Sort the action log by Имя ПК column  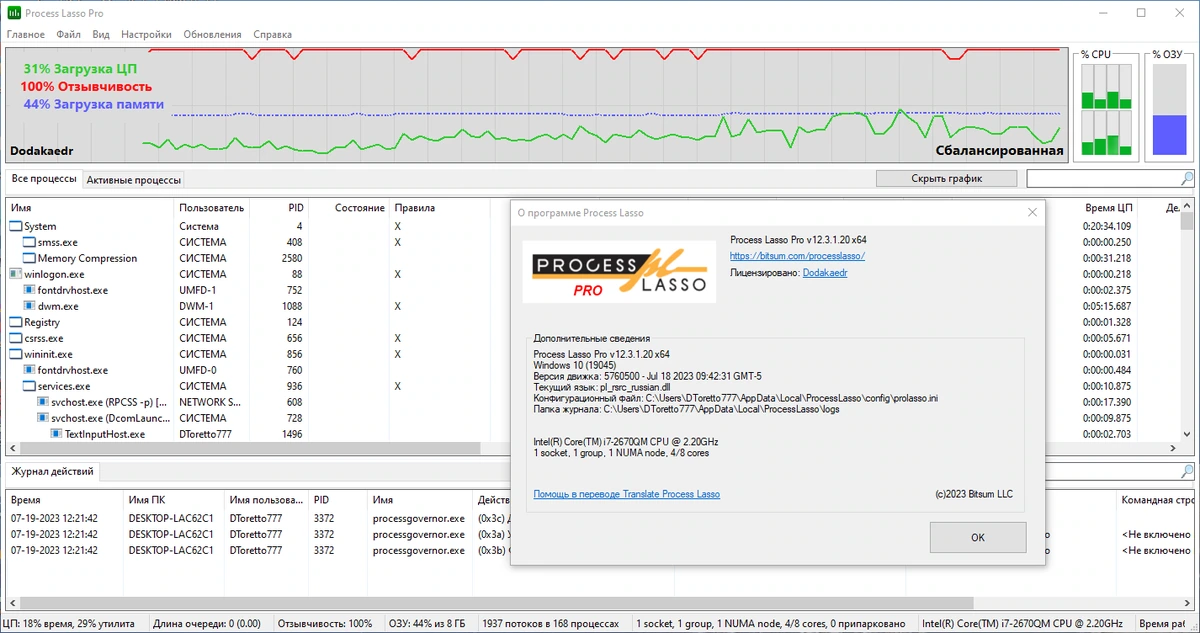174,500
